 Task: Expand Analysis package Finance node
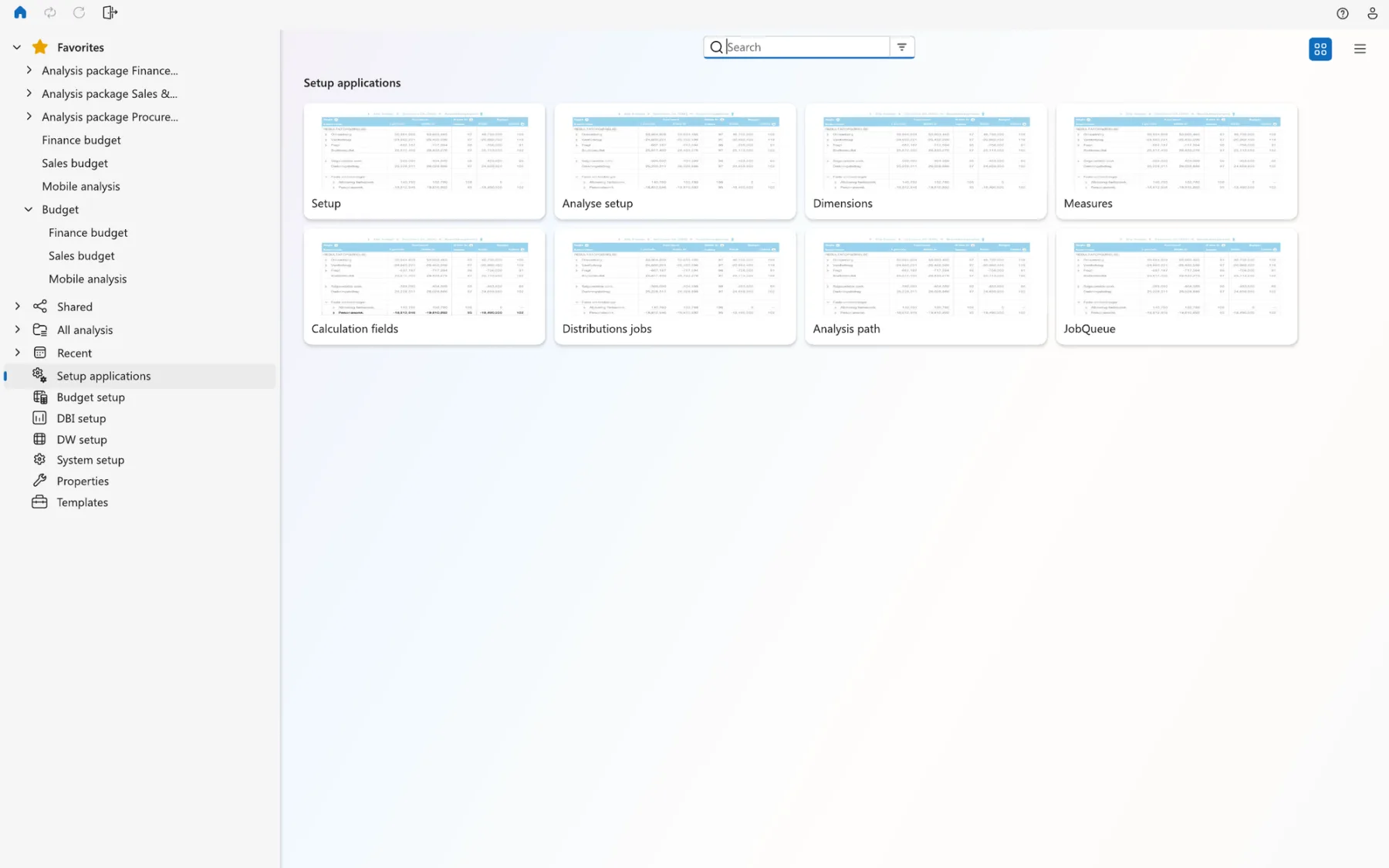(29, 70)
